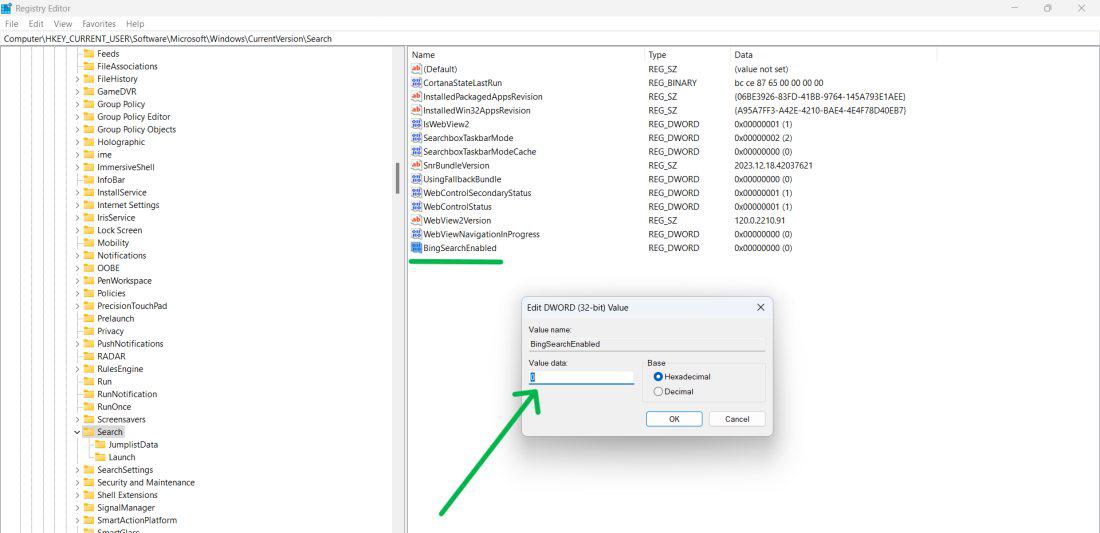The width and height of the screenshot is (1100, 533).
Task: Select the SmartActionPlatform tree key
Action: click(x=137, y=520)
